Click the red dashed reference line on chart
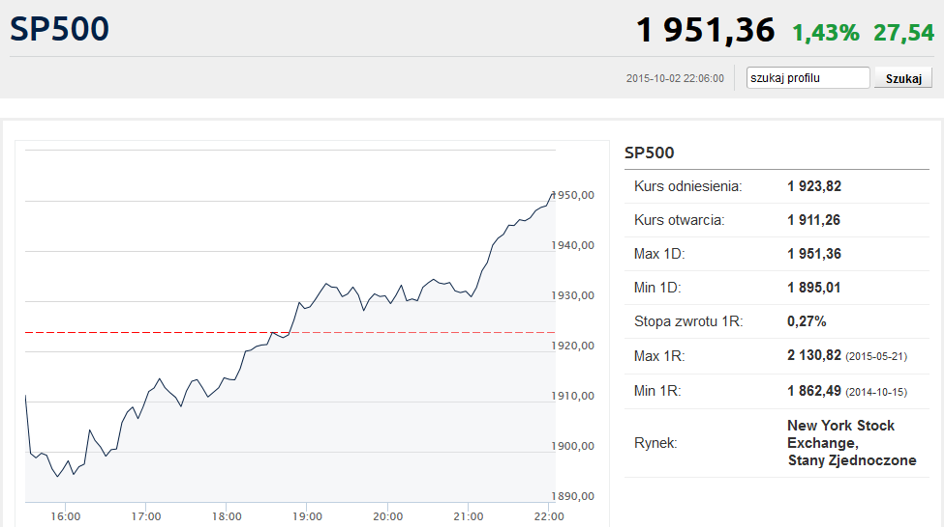This screenshot has width=945, height=527. pos(150,332)
